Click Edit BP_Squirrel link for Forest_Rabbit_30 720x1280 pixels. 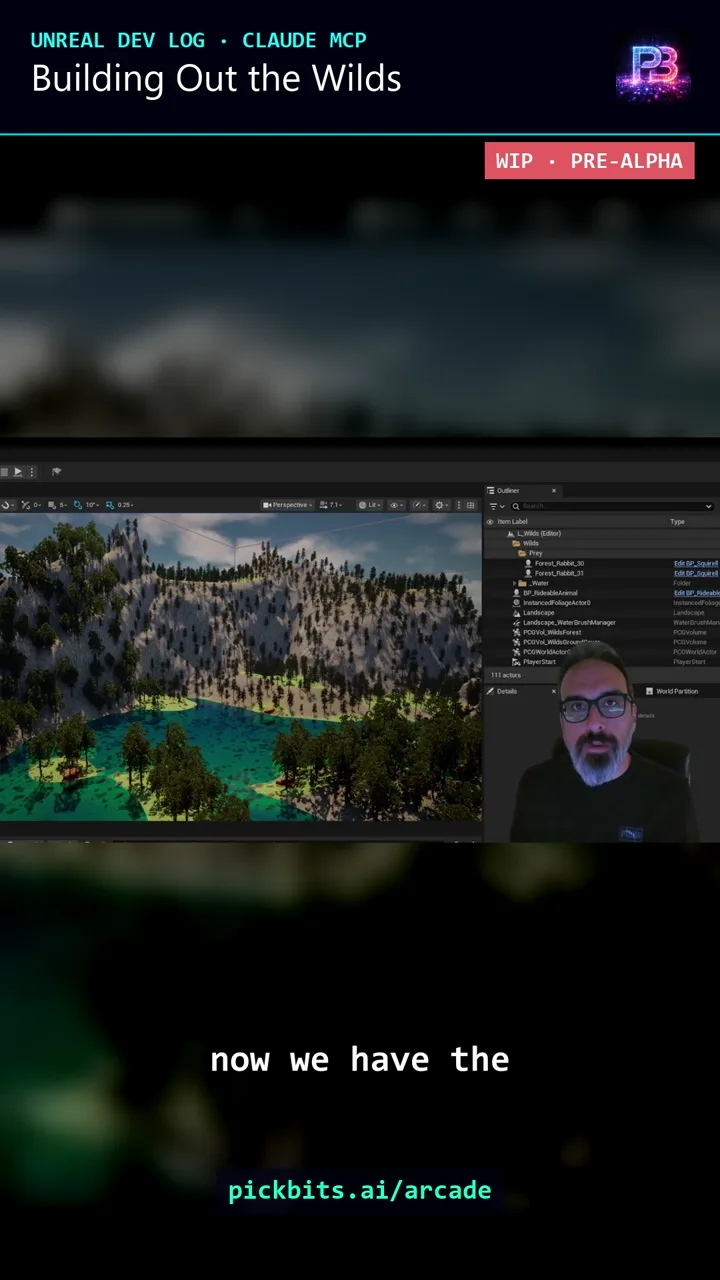pyautogui.click(x=696, y=563)
